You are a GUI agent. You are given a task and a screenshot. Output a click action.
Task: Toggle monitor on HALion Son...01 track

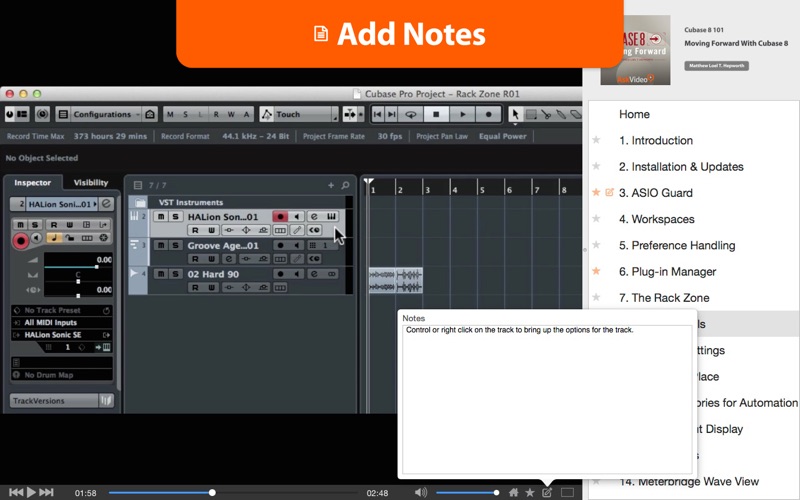(x=296, y=217)
